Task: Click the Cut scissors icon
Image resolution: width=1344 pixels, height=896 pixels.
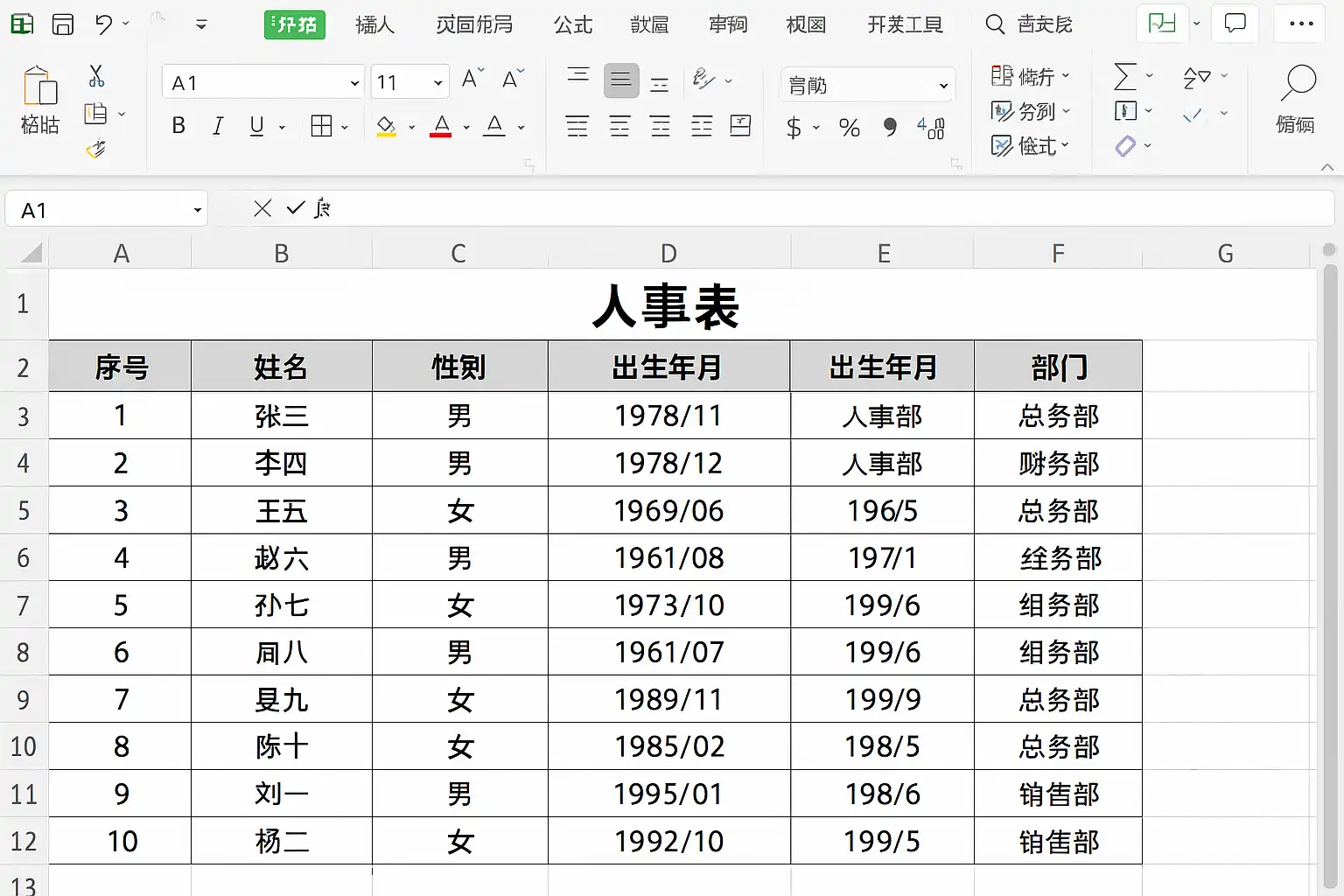Action: pyautogui.click(x=96, y=76)
